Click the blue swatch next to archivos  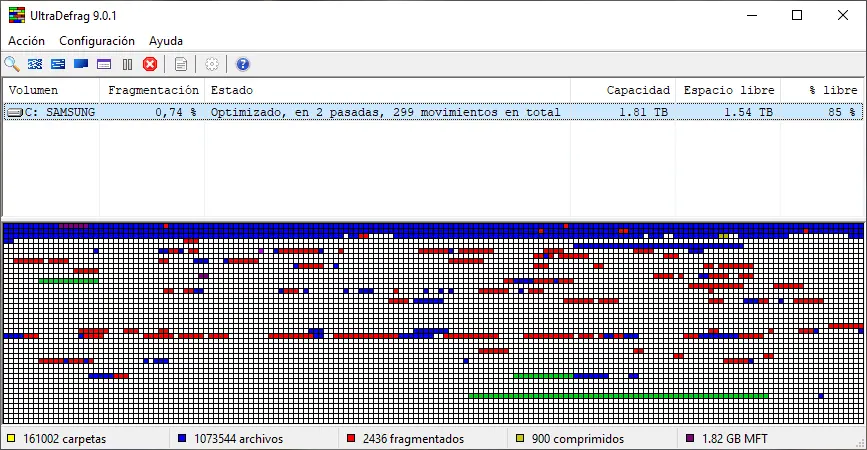(182, 438)
